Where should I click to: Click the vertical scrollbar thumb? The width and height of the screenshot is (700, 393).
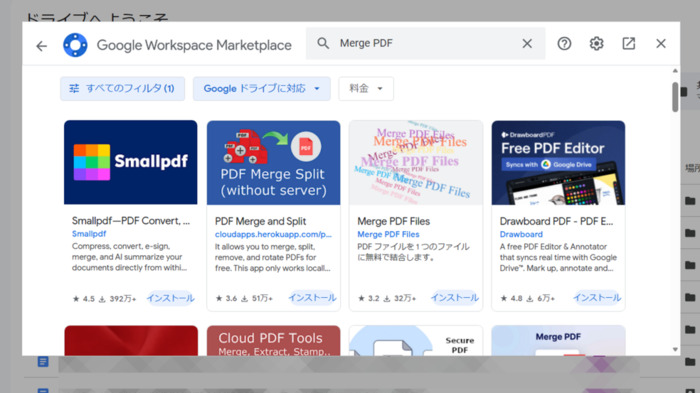675,97
